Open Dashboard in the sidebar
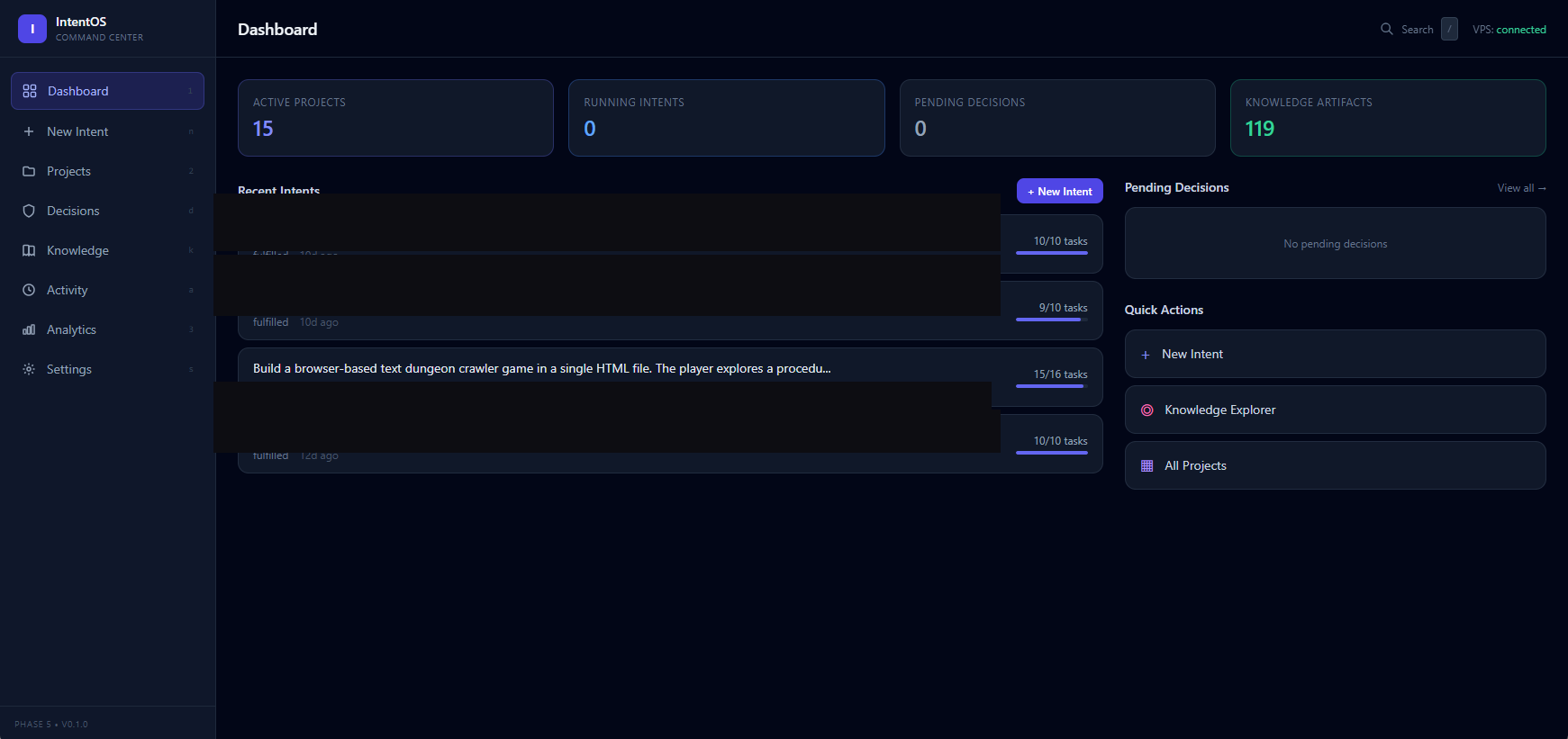Screen dimensions: 1568x739 [x=107, y=91]
